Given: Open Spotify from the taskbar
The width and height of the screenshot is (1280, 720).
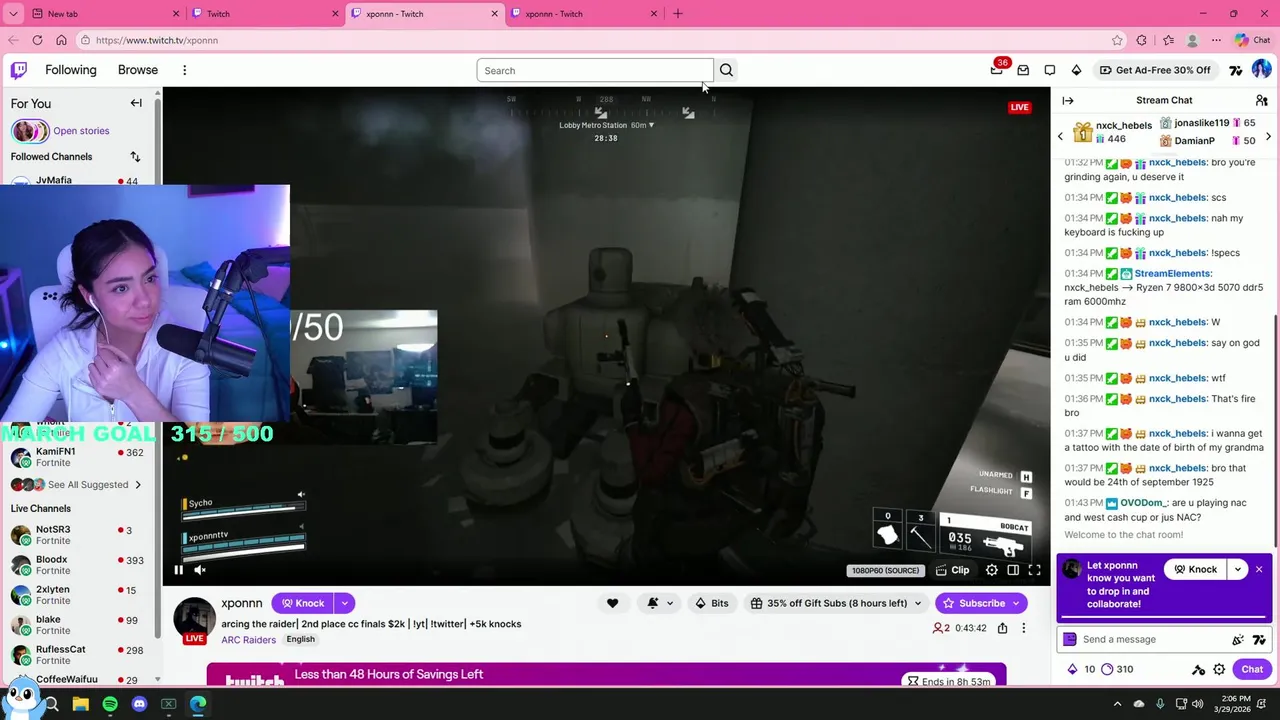Looking at the screenshot, I should point(110,704).
